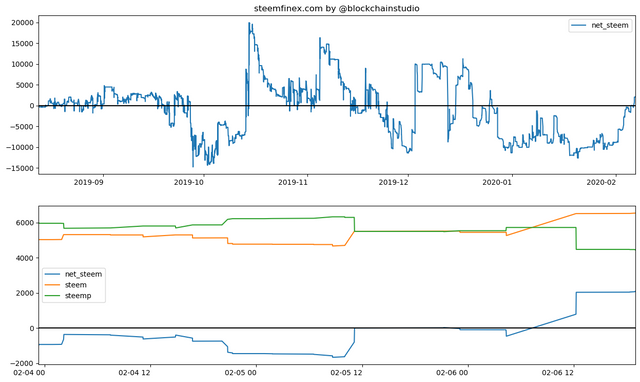Click the 02-05 12 x-axis label
640x382 pixels.
346,373
